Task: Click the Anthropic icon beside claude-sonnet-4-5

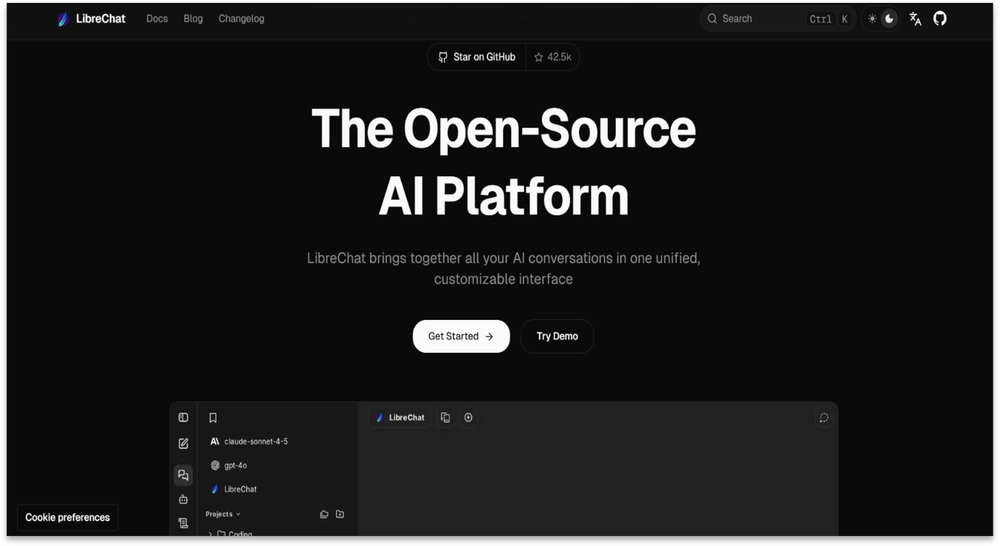Action: click(x=215, y=441)
